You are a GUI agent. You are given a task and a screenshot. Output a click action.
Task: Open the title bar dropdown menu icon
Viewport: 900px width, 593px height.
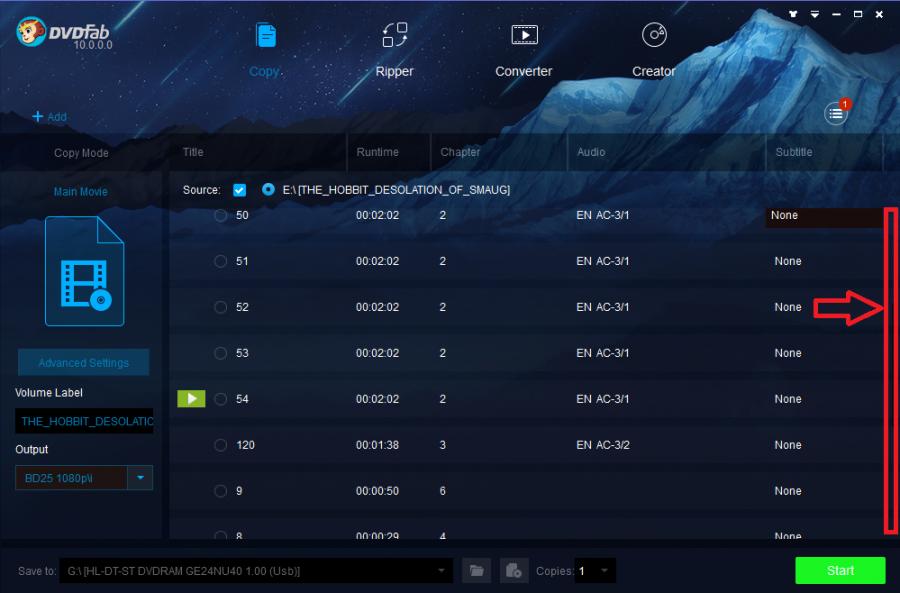click(x=814, y=14)
